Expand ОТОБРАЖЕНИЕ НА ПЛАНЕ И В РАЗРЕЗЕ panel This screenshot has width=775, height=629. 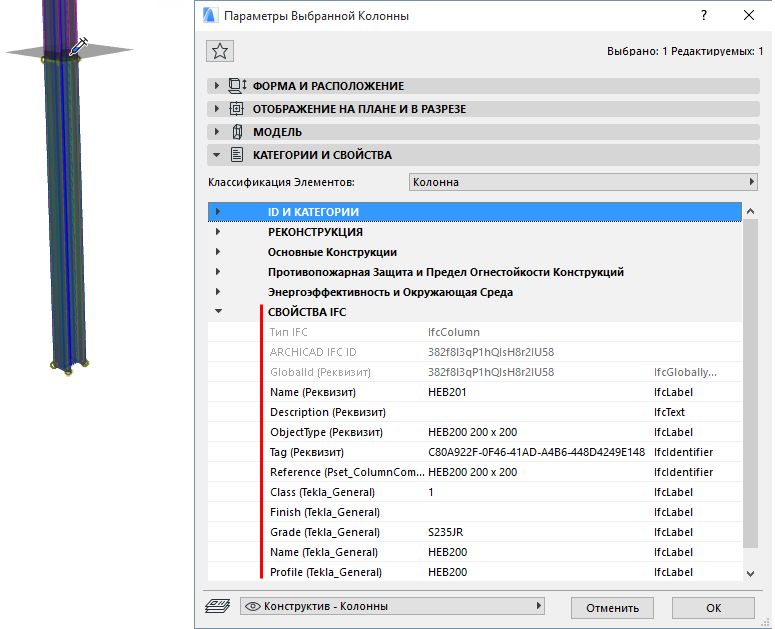point(216,109)
